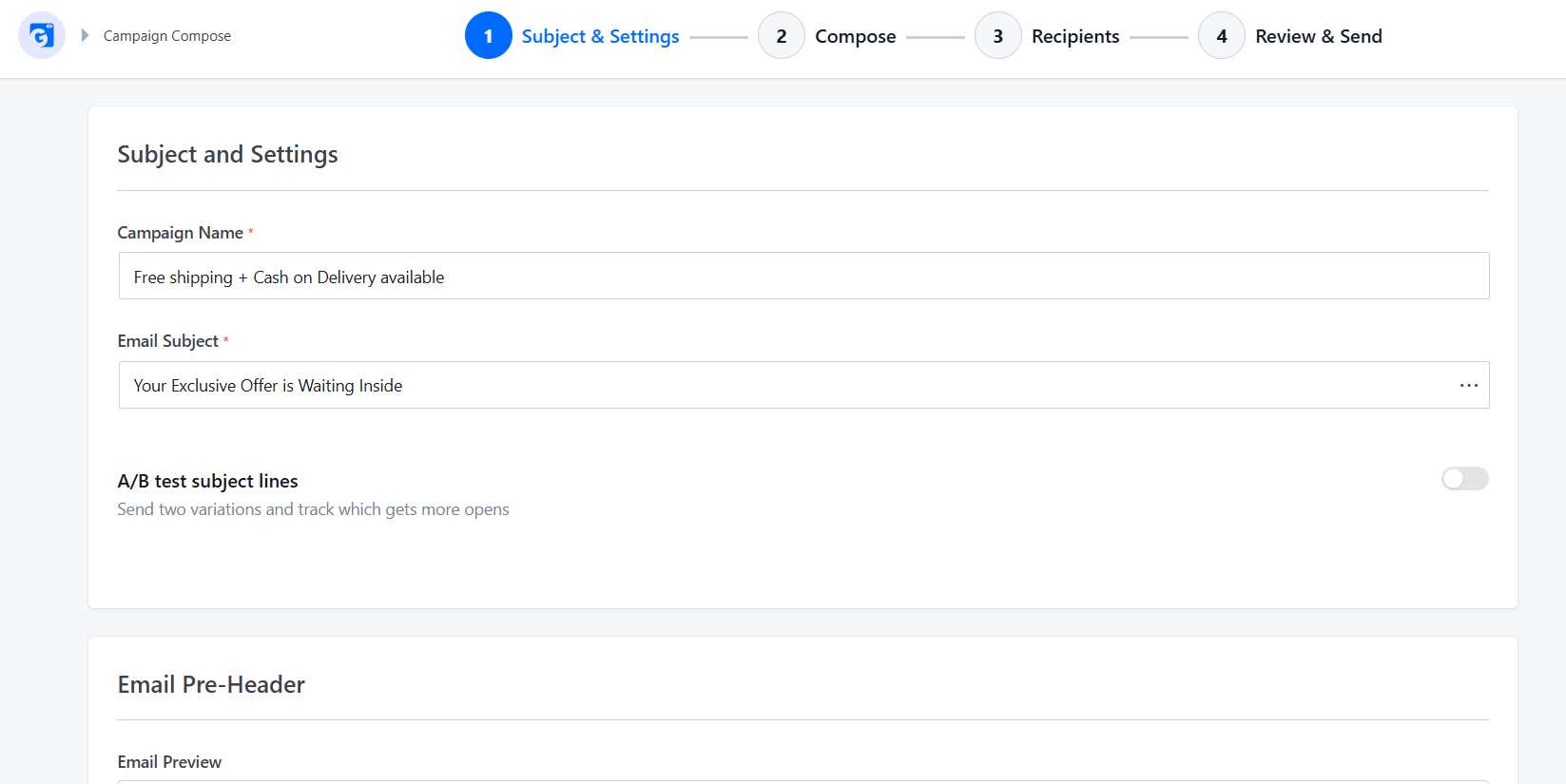1566x784 pixels.
Task: Focus the Email Subject input field
Action: coord(803,385)
